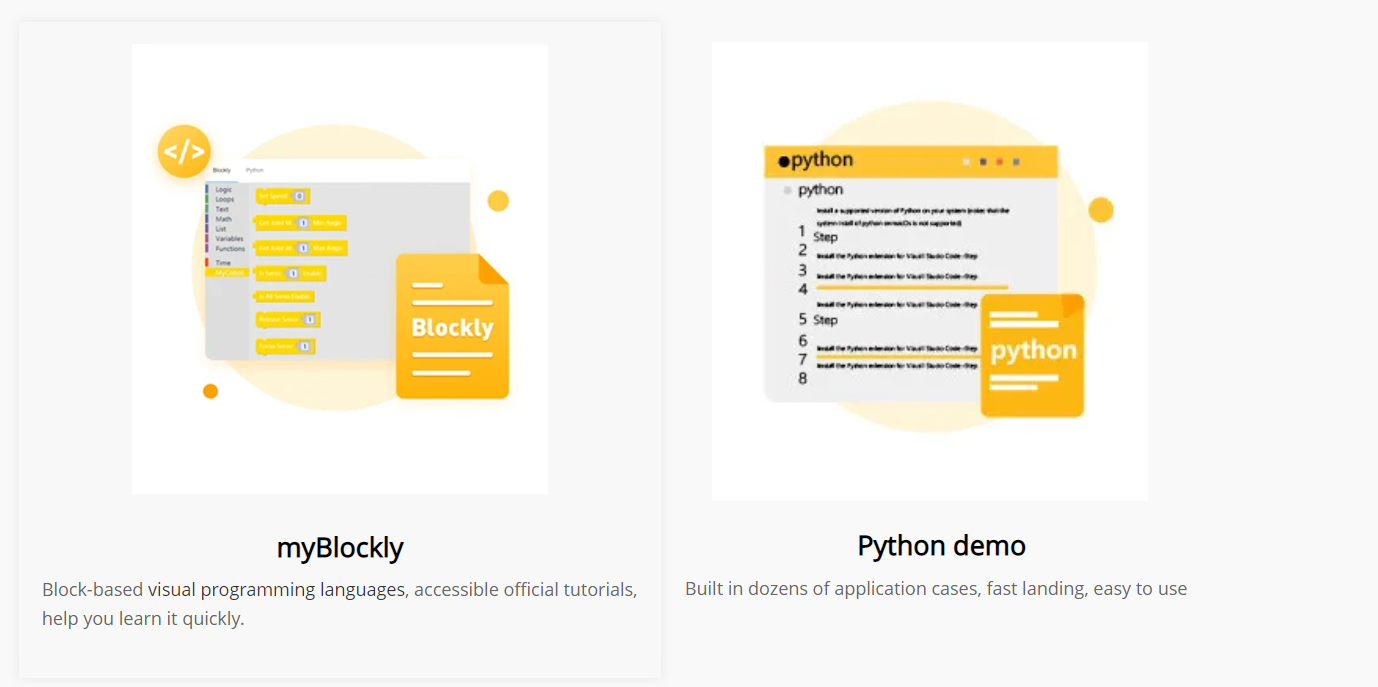
Task: Click the small dark orange dot under Blockly window
Action: (210, 391)
